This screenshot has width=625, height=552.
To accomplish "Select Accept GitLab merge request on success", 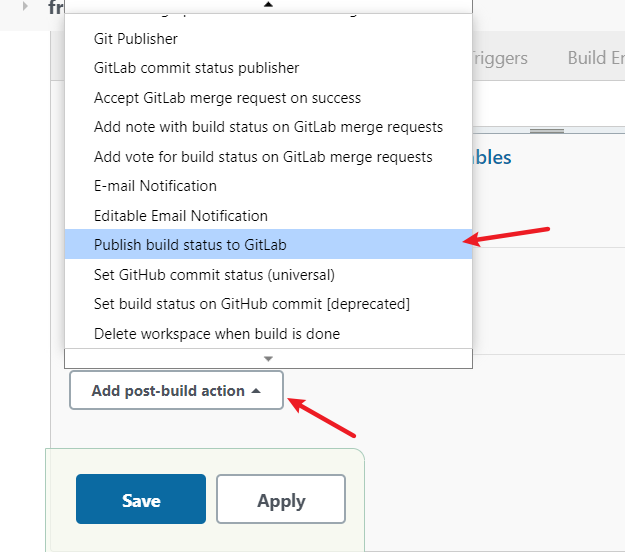I will tap(268, 98).
